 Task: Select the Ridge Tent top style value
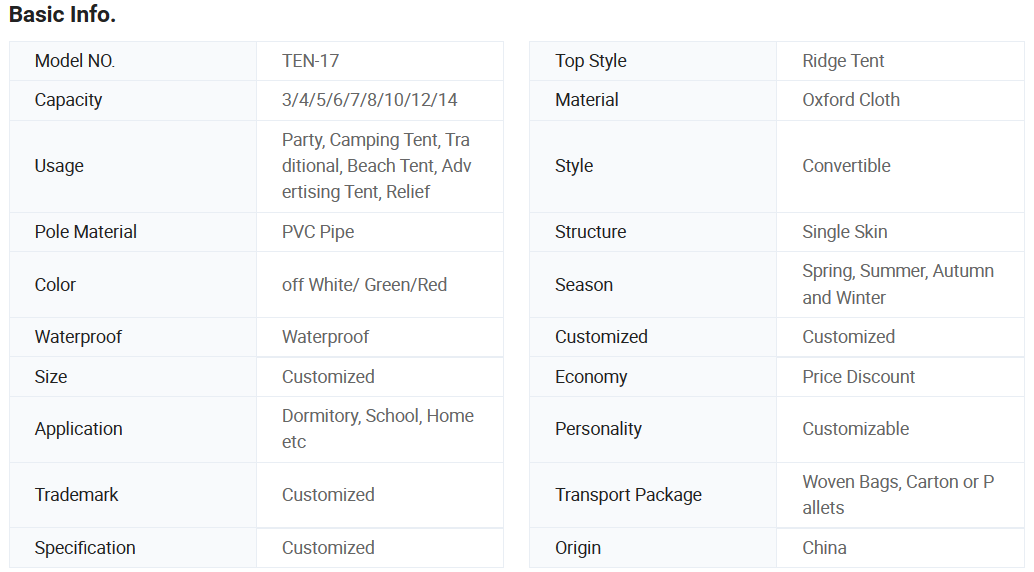click(843, 61)
